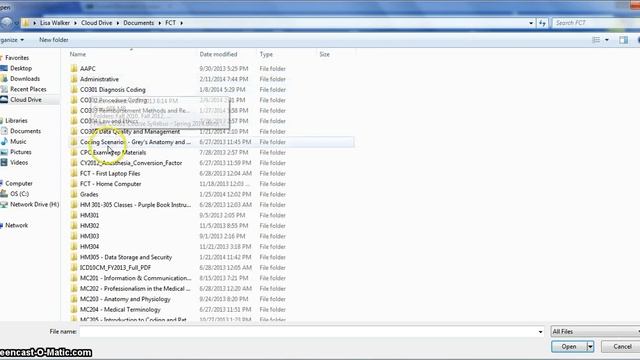
Task: Select MC204 - Medical Terminology folder
Action: point(120,310)
